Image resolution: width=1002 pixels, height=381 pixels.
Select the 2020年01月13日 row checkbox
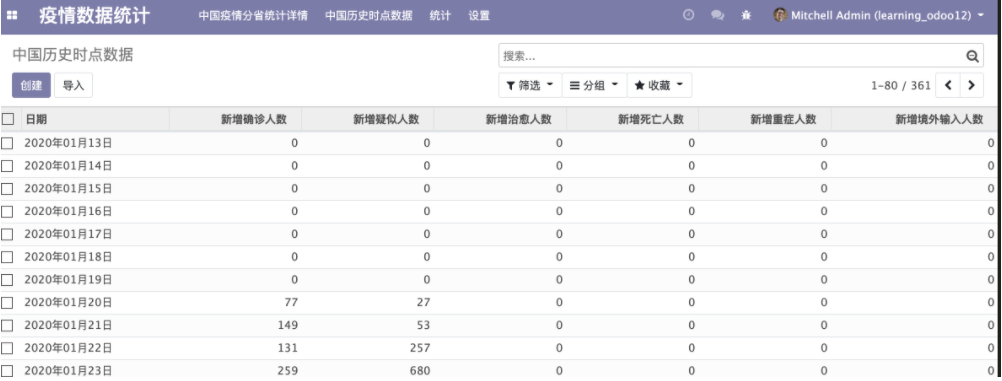point(8,143)
